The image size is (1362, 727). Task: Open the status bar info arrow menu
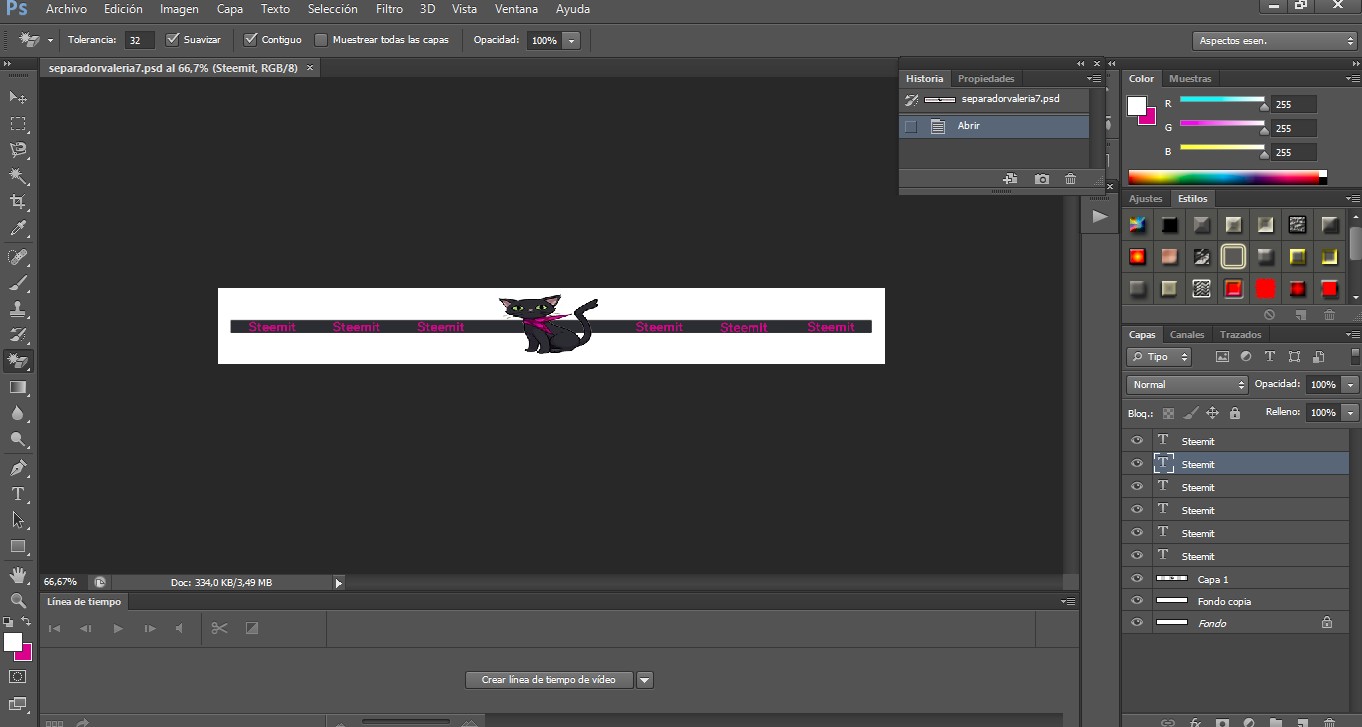point(338,582)
